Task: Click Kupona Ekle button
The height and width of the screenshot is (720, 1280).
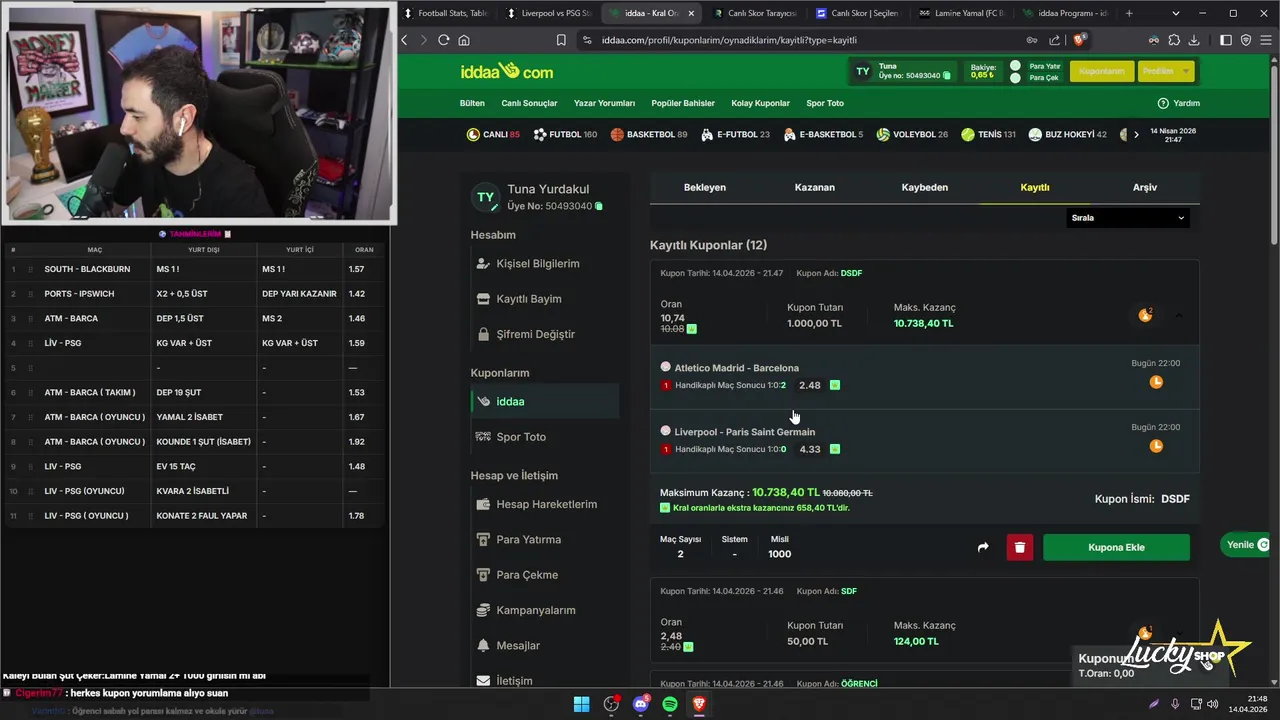Action: coord(1116,547)
